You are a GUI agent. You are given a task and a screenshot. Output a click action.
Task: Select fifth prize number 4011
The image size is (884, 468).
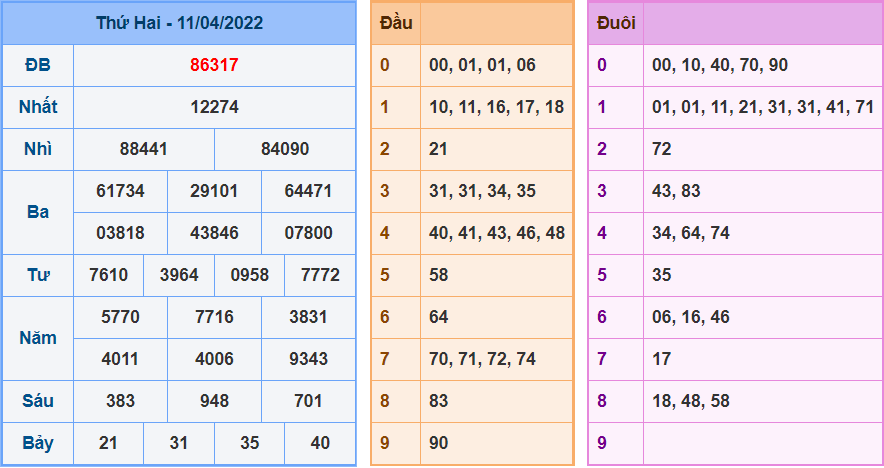(120, 359)
